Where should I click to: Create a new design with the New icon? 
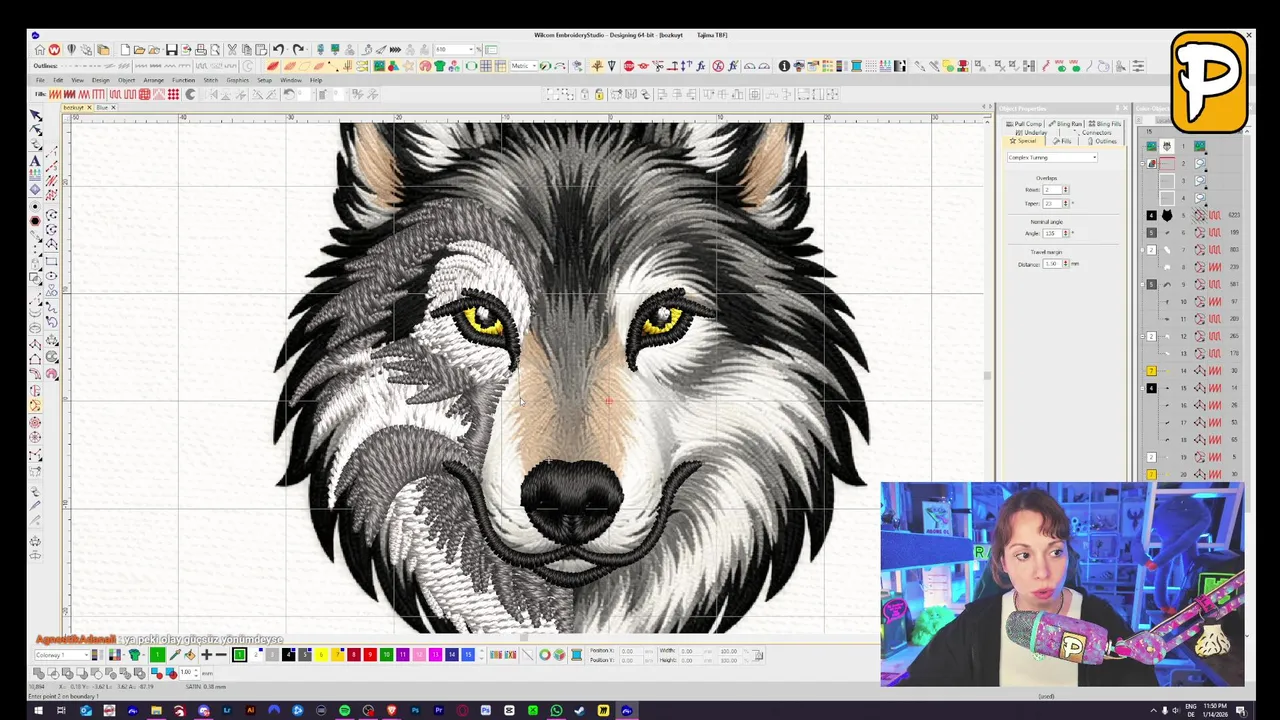tap(125, 50)
